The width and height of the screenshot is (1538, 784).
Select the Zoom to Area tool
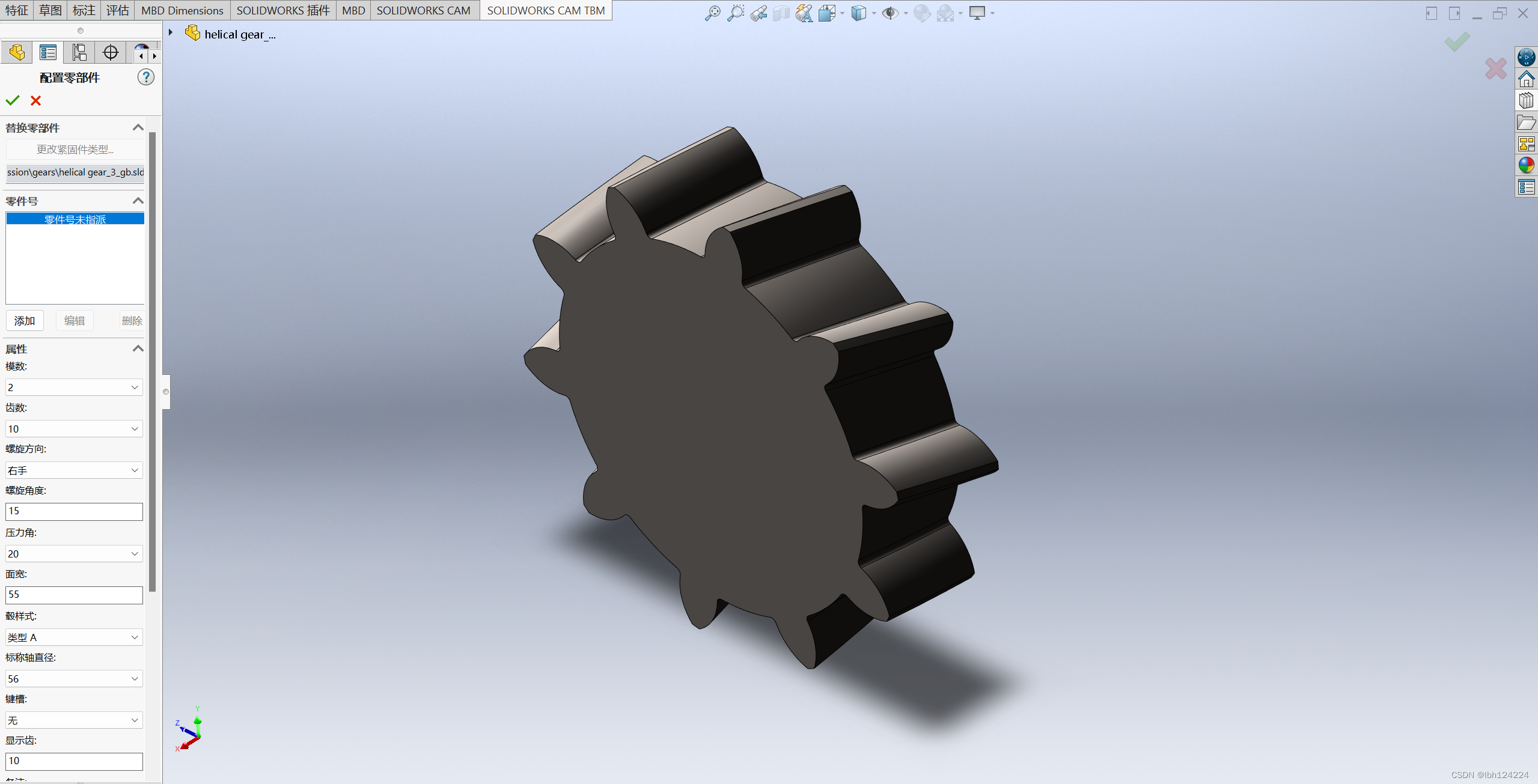point(735,13)
